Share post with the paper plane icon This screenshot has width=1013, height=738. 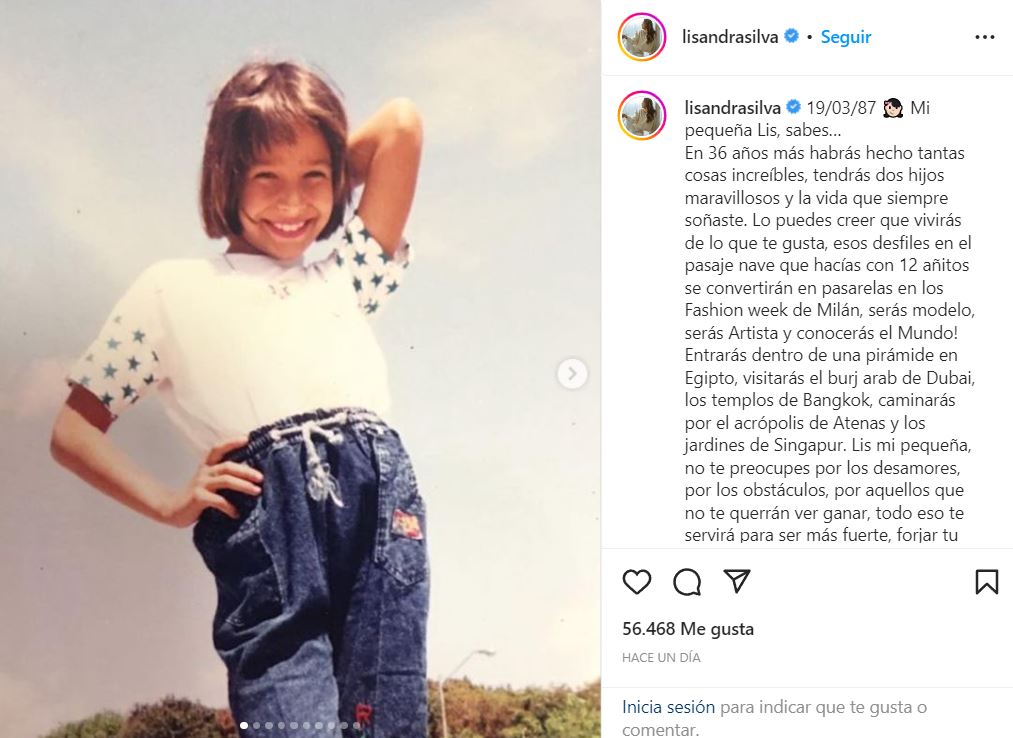pyautogui.click(x=737, y=581)
